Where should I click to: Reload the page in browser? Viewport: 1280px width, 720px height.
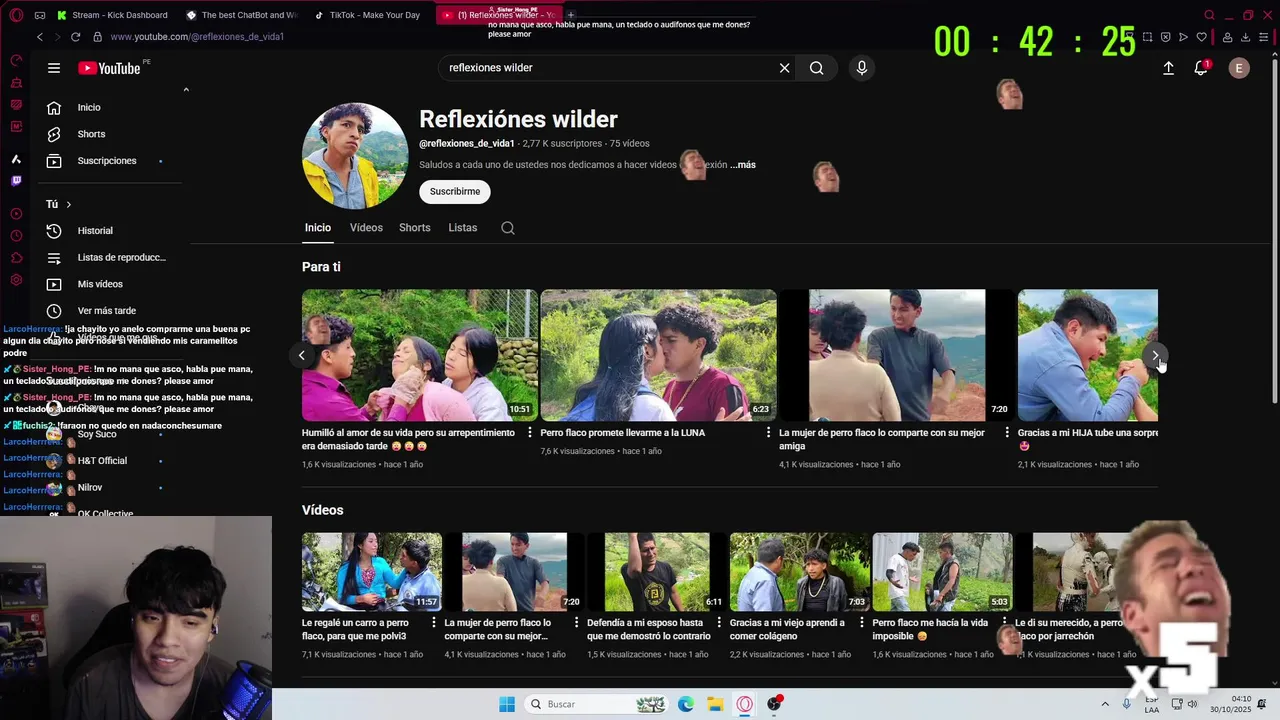75,37
